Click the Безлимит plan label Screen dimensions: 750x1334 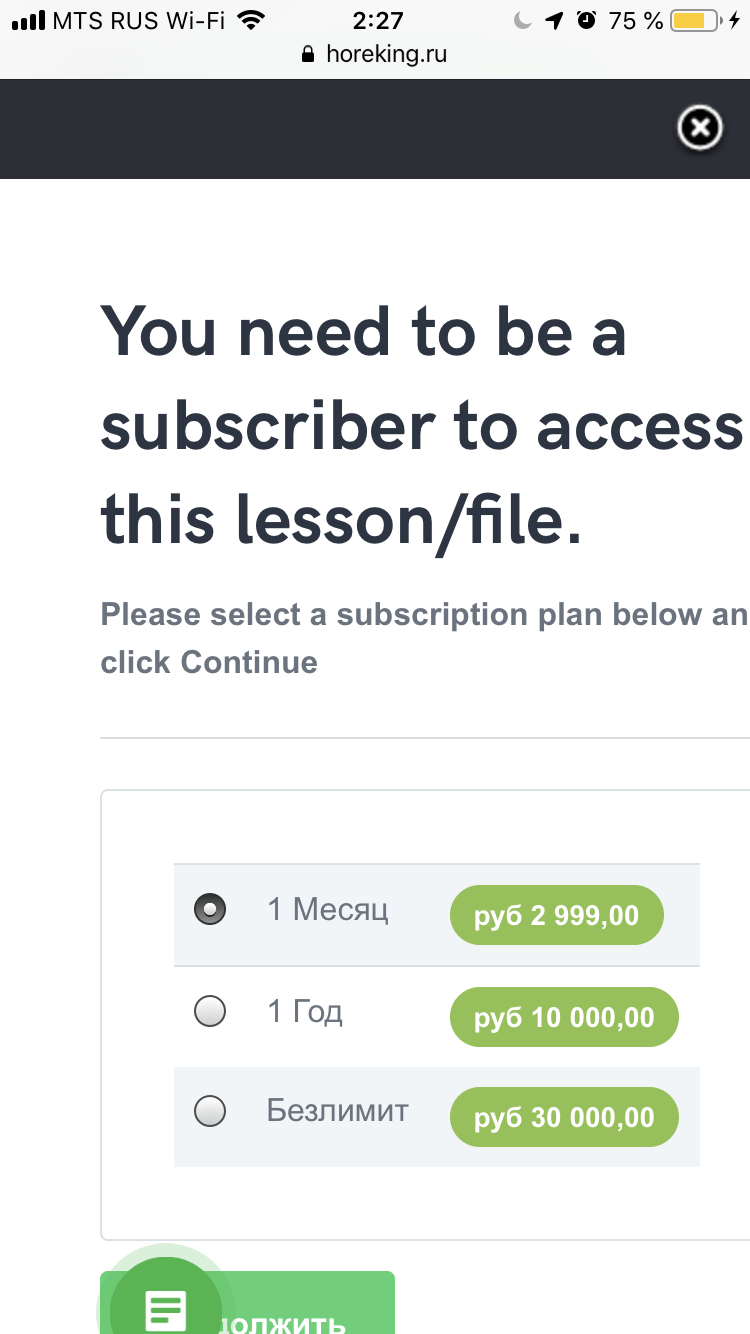(x=338, y=1111)
